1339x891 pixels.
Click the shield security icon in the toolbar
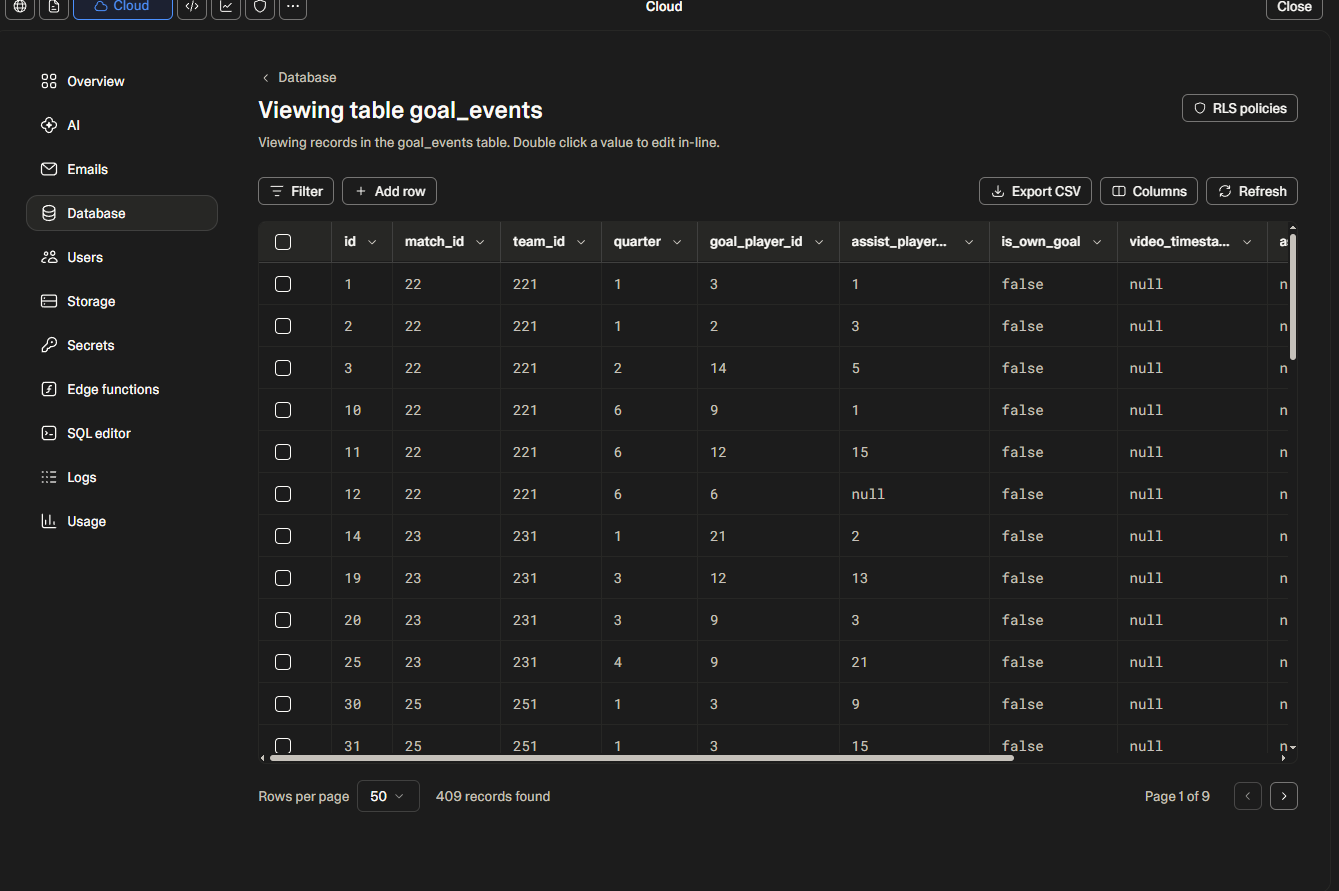pyautogui.click(x=259, y=8)
